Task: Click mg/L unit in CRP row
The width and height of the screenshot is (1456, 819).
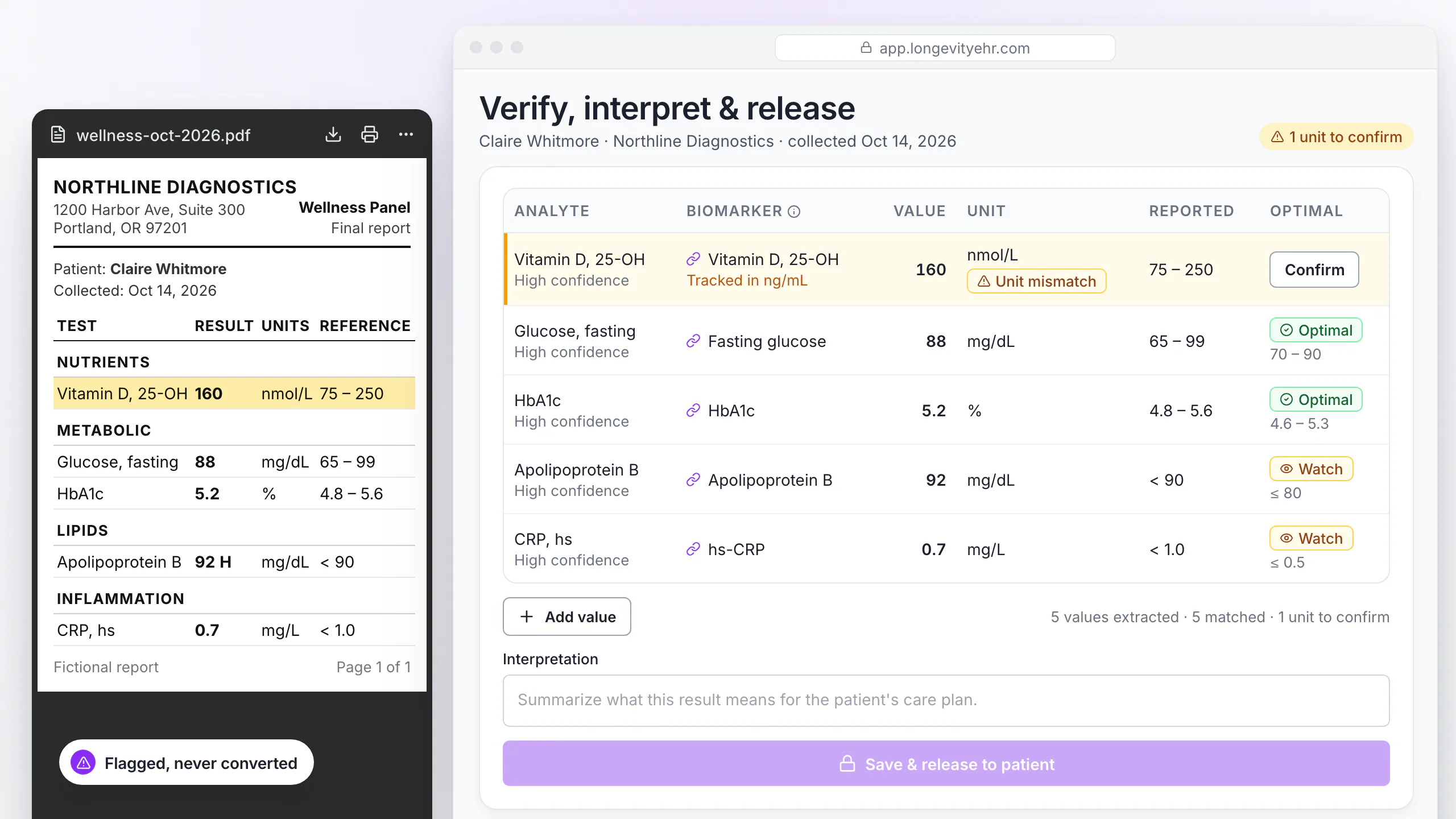Action: click(x=986, y=549)
